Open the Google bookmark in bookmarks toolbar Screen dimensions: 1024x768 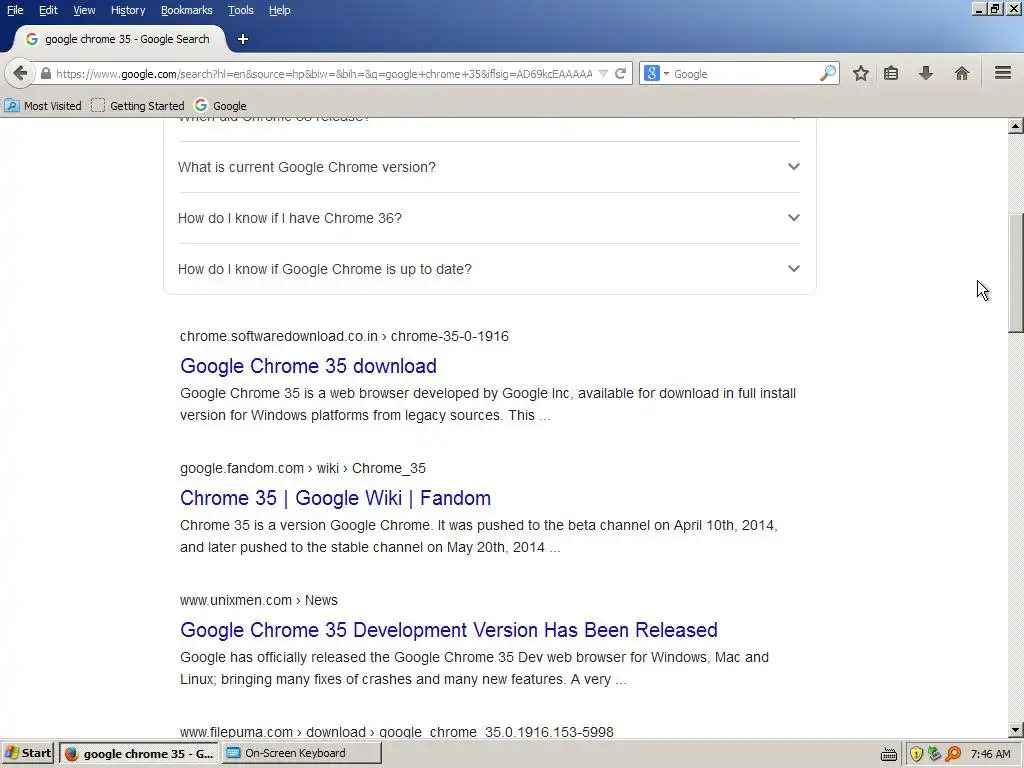coord(221,106)
